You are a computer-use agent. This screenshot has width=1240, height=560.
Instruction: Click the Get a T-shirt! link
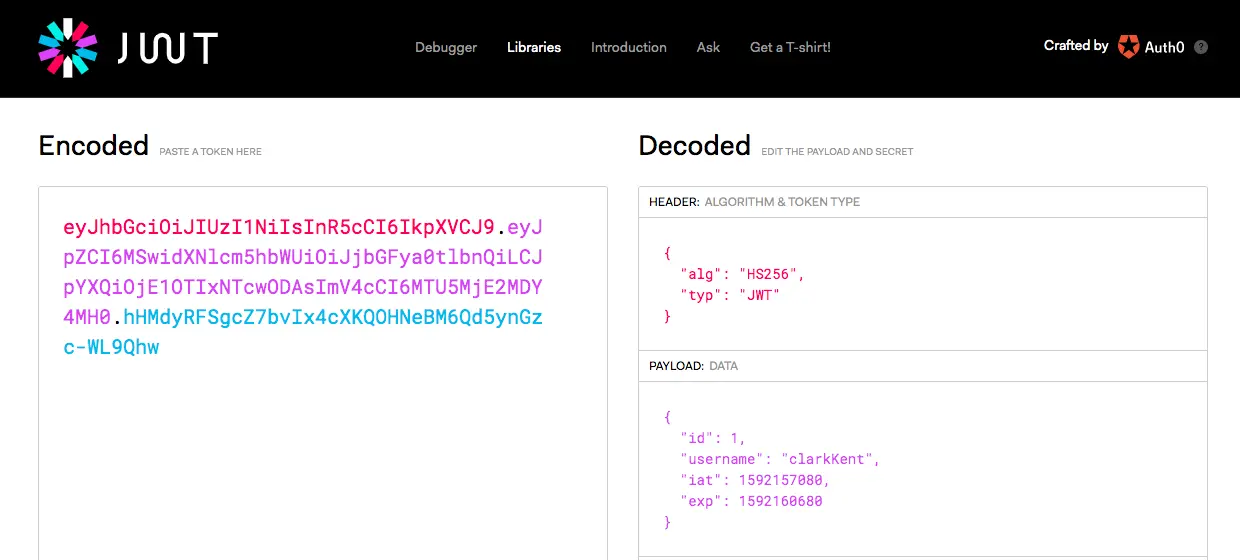tap(790, 47)
